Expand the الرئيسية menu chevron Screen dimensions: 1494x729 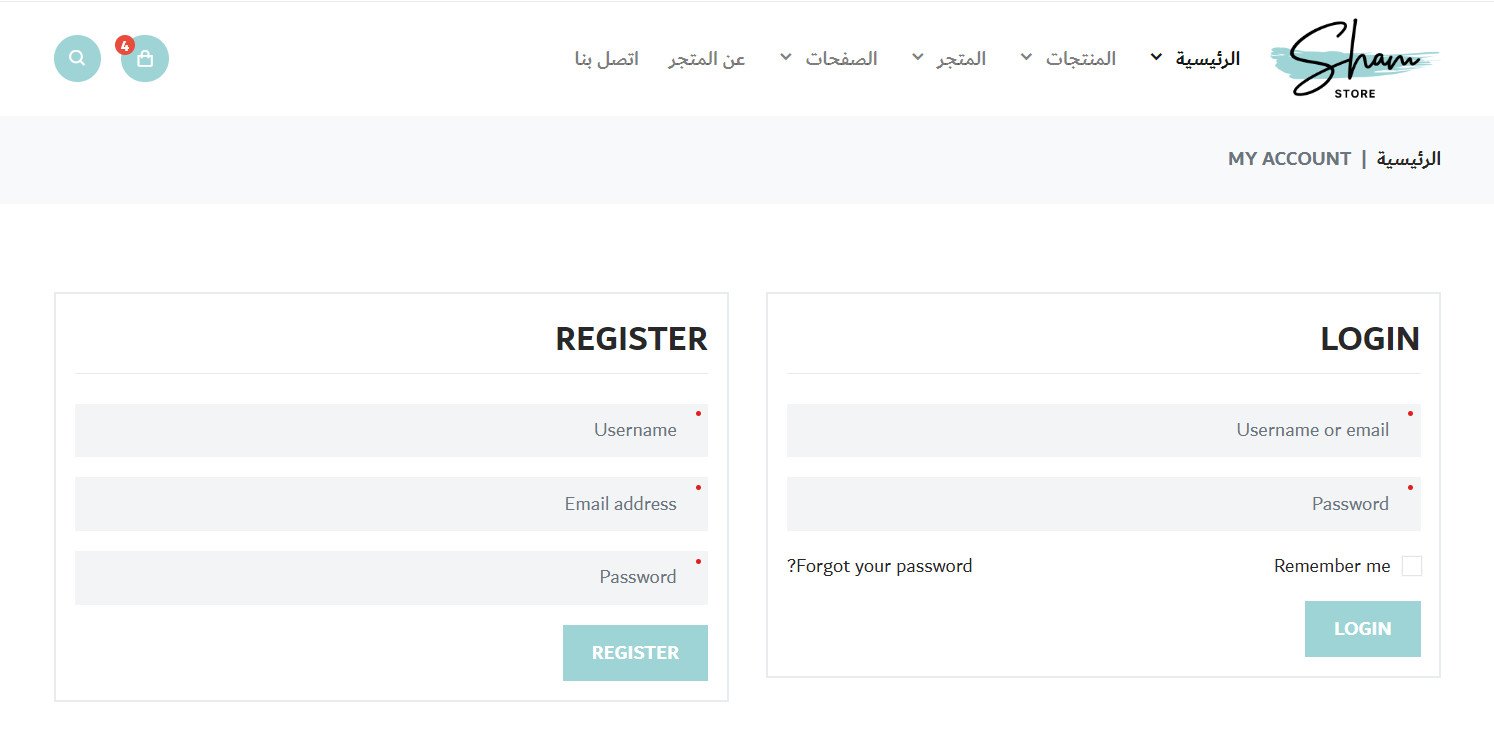point(1157,57)
